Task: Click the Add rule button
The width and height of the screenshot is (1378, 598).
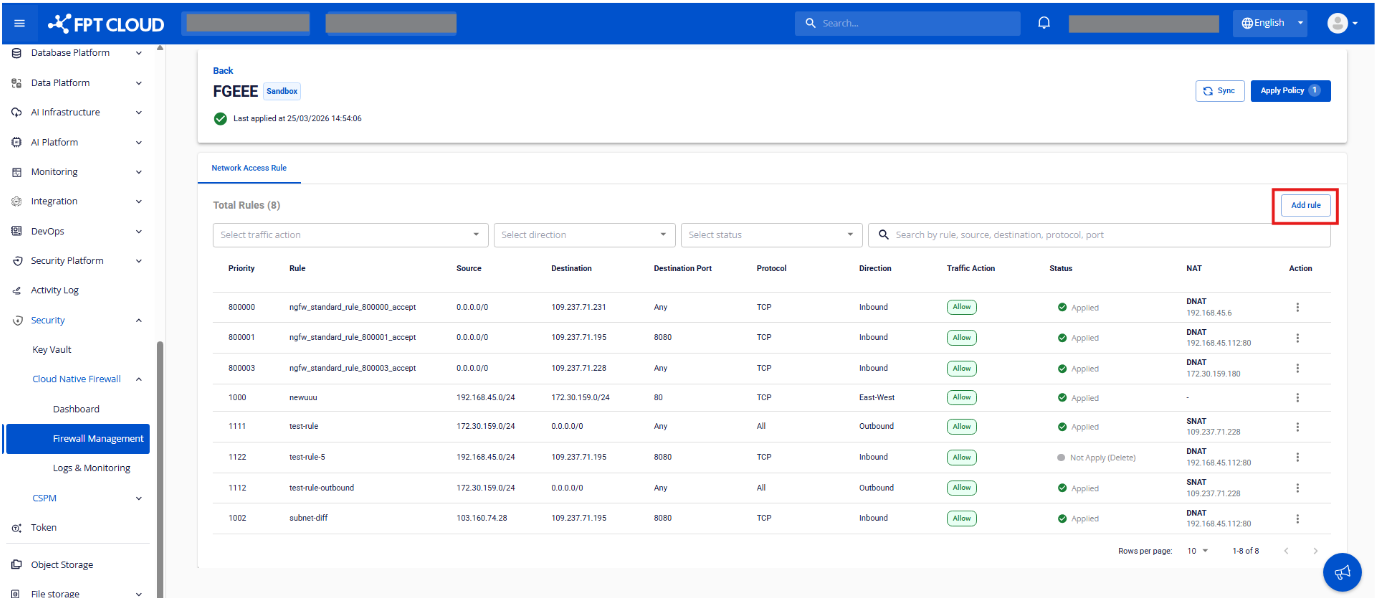Action: (1305, 205)
